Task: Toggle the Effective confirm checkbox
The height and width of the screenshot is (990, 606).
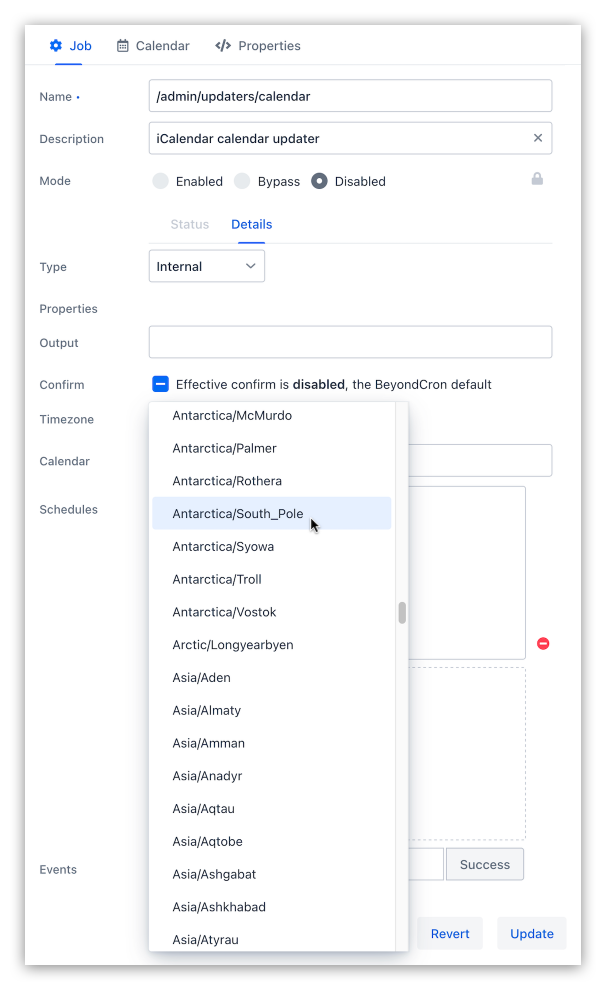Action: tap(160, 384)
